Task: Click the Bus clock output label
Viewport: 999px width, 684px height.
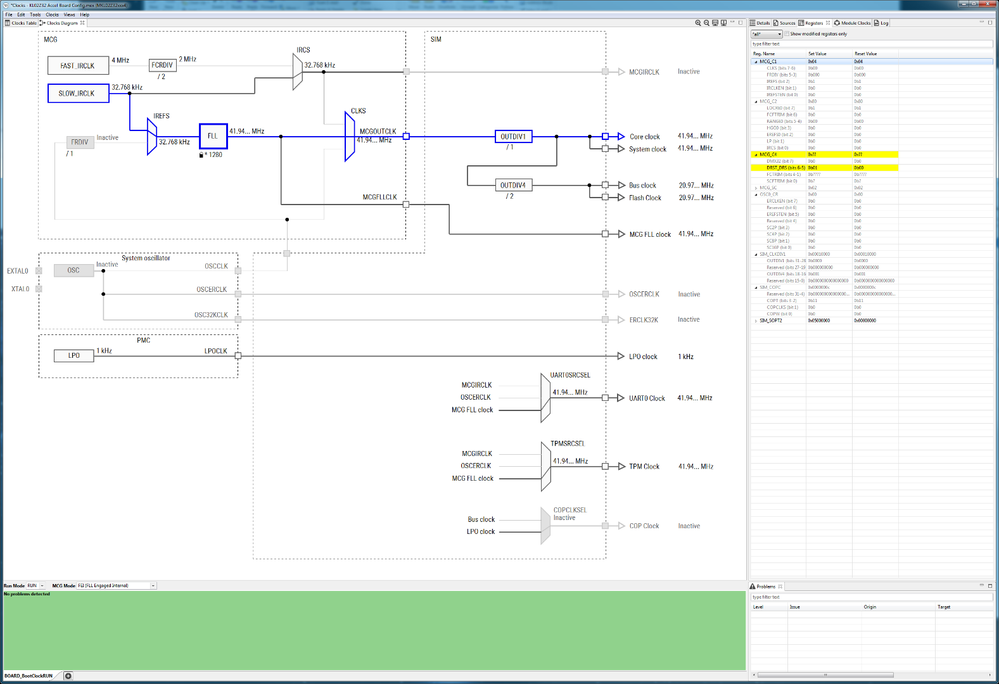Action: pyautogui.click(x=642, y=185)
